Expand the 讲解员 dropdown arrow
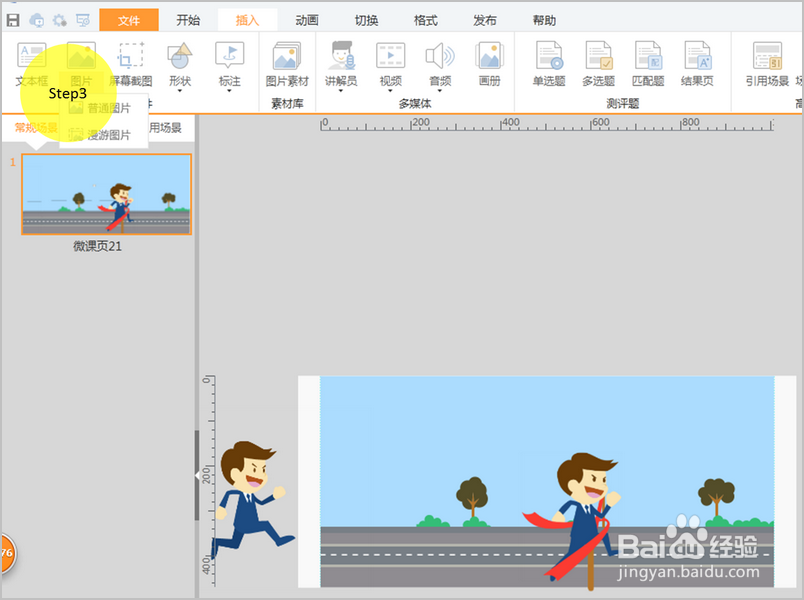Image resolution: width=804 pixels, height=600 pixels. point(341,91)
